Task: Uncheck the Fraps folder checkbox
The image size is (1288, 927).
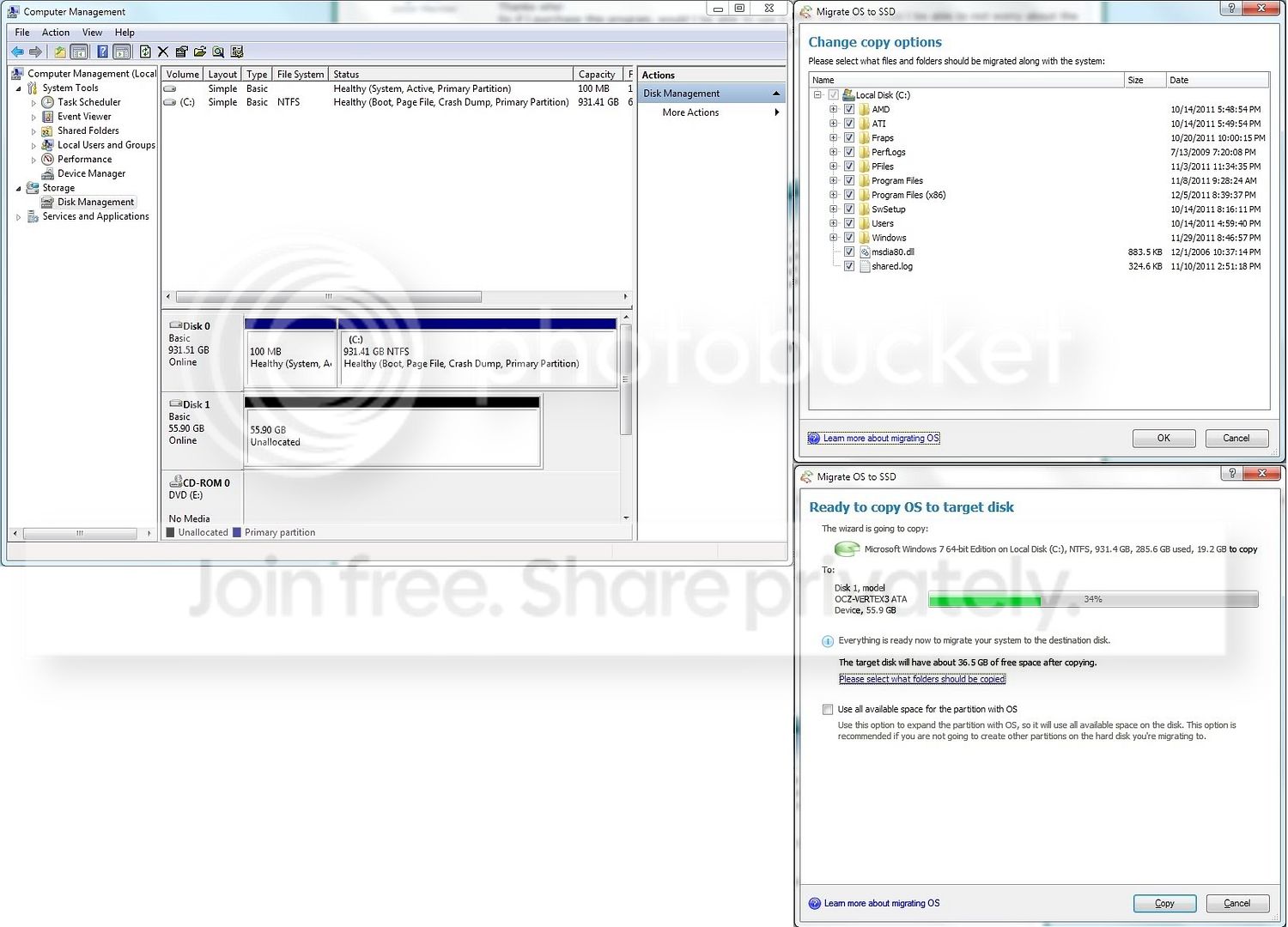Action: (x=849, y=137)
